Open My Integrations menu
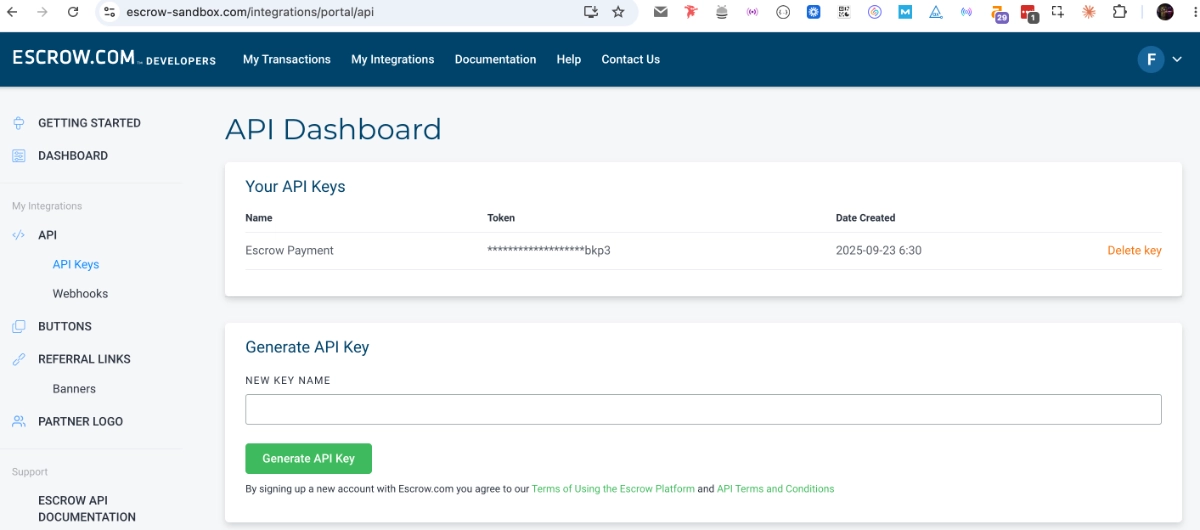 (x=393, y=60)
